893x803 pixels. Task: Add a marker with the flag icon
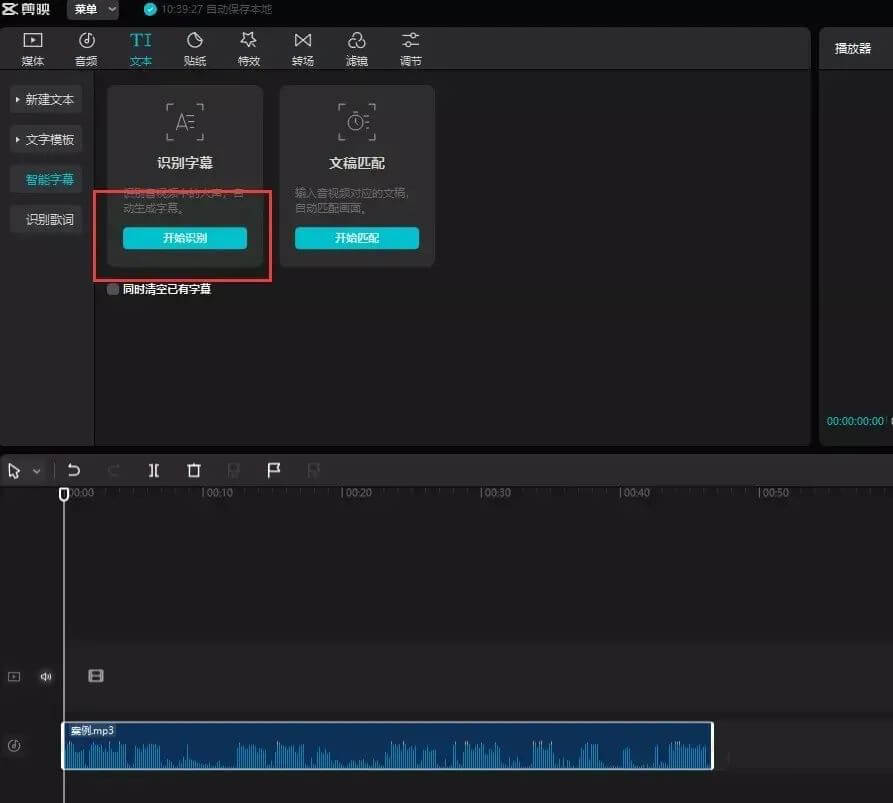(x=273, y=470)
